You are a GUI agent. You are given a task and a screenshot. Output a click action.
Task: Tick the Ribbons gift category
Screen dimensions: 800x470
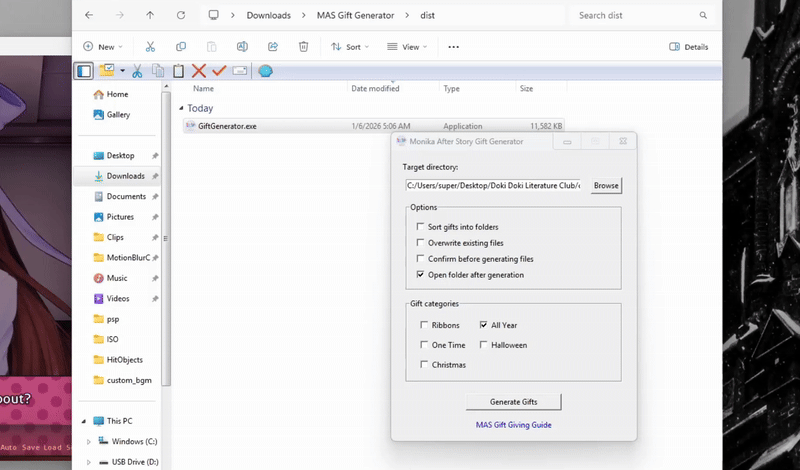point(424,325)
